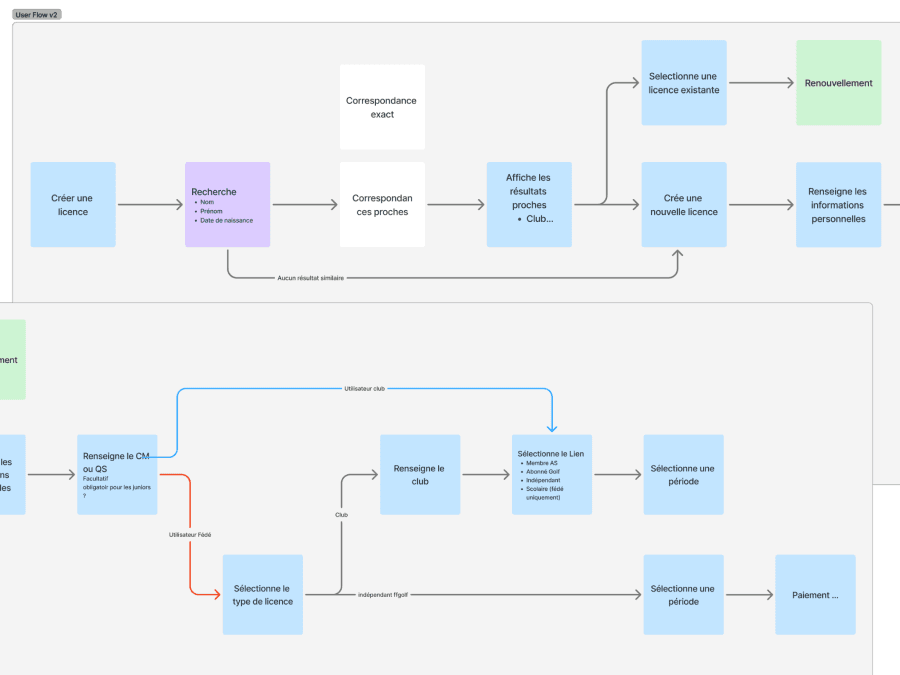Click 'Selectionne une licence existante' node
Image resolution: width=900 pixels, height=675 pixels.
(683, 82)
